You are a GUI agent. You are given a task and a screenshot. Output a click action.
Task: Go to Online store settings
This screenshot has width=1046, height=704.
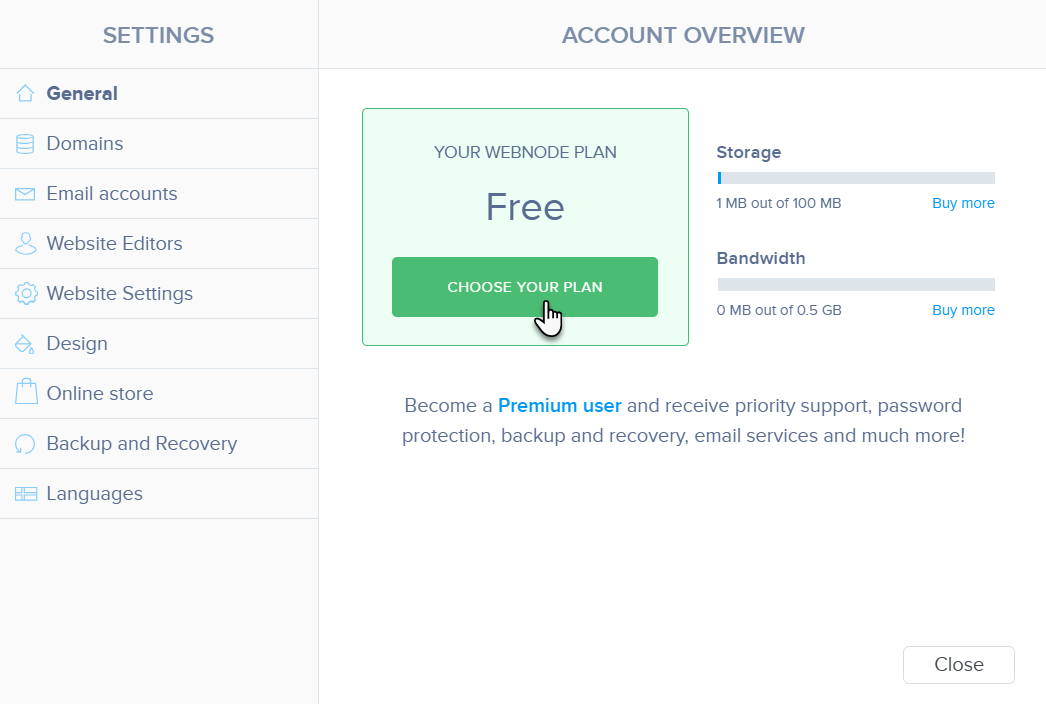pyautogui.click(x=159, y=394)
